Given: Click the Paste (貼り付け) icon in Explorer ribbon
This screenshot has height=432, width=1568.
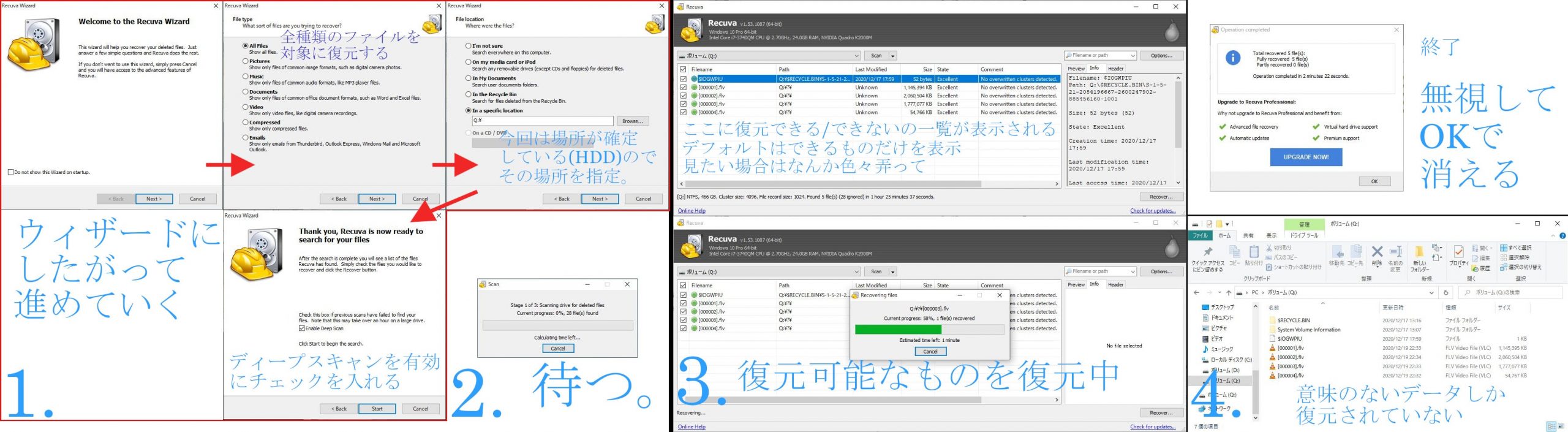Looking at the screenshot, I should [x=1253, y=252].
